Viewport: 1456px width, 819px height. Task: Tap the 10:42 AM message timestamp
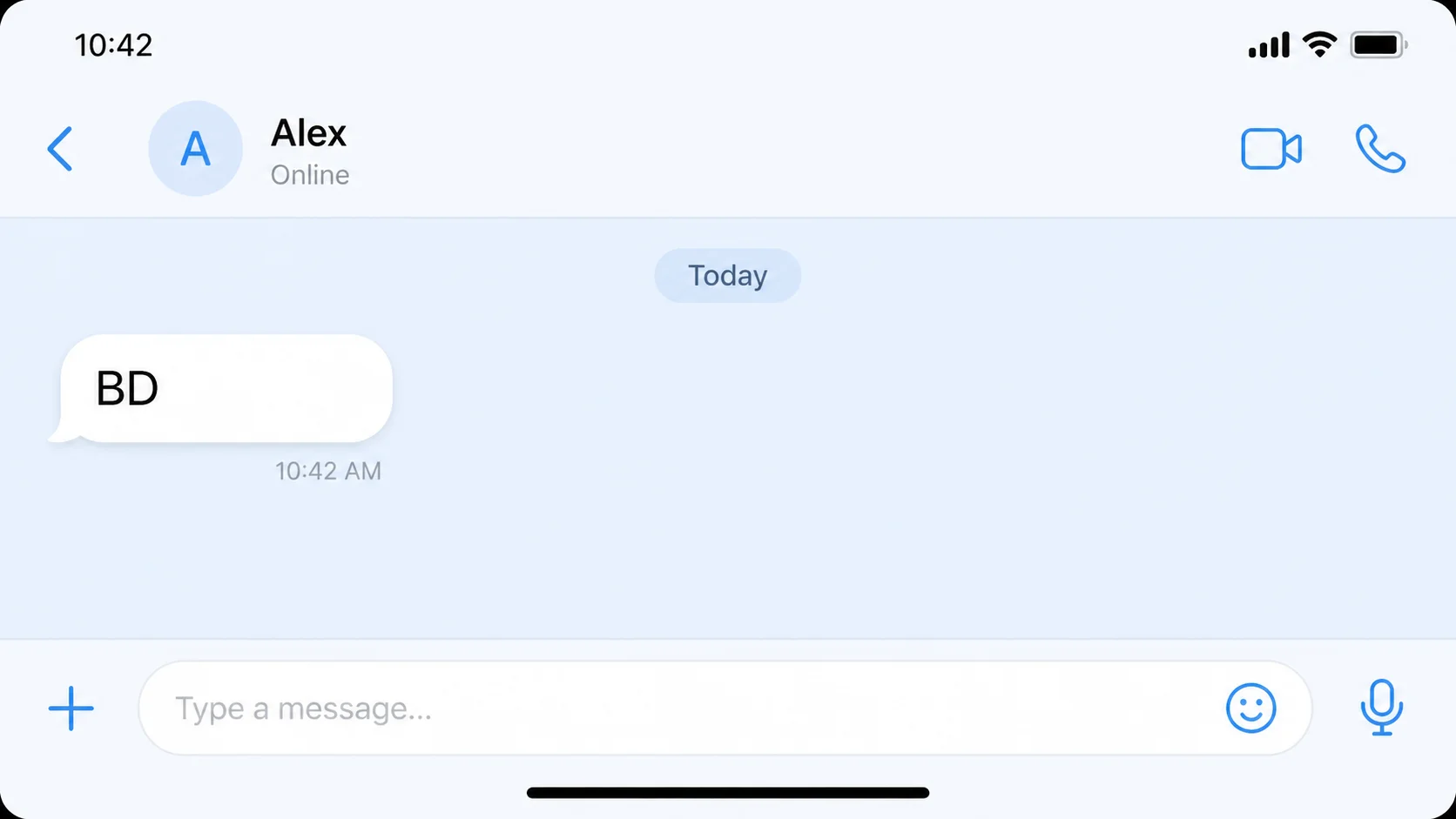coord(328,470)
